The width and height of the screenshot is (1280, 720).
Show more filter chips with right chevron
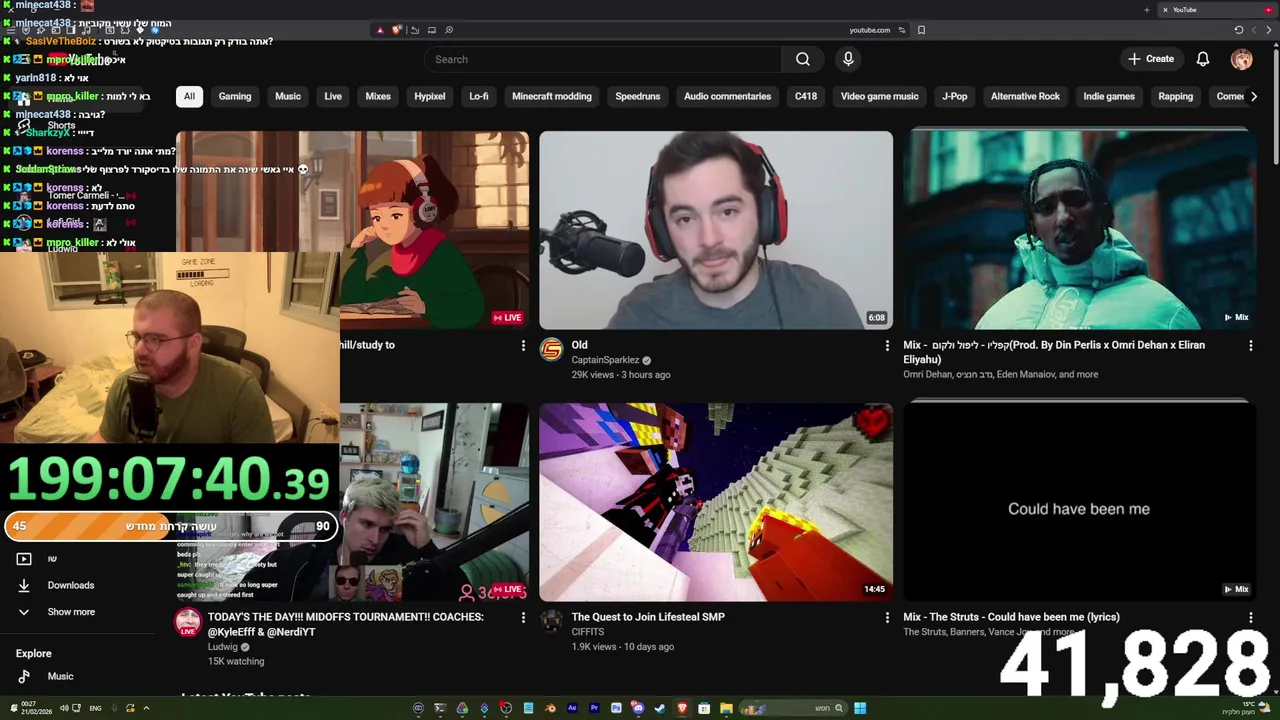coord(1254,96)
